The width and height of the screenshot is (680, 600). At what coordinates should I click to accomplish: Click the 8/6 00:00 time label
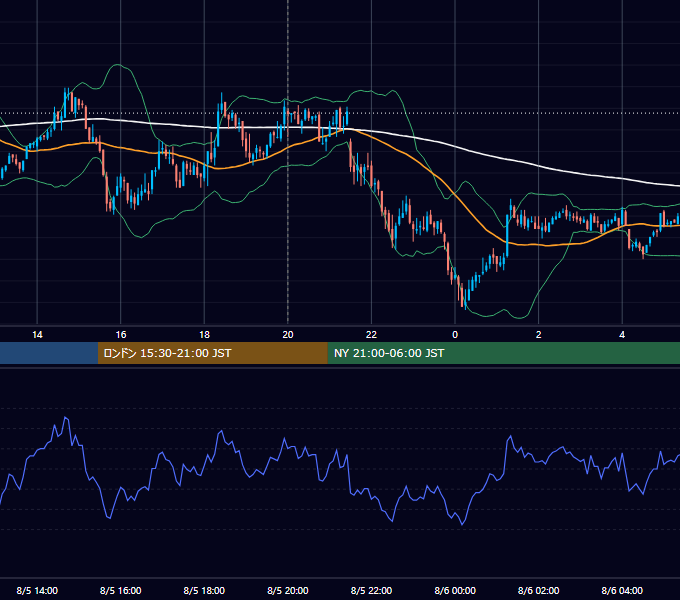pos(455,590)
